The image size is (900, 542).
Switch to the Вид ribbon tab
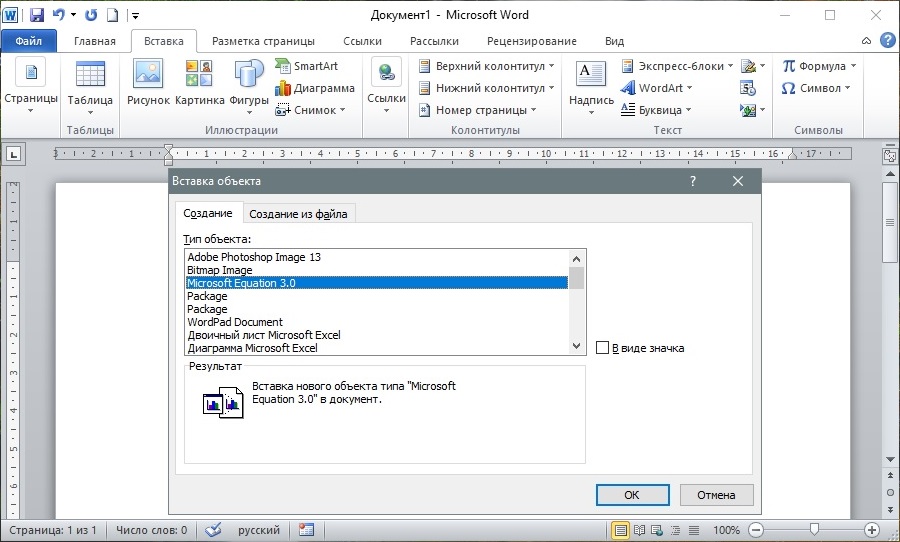click(614, 41)
